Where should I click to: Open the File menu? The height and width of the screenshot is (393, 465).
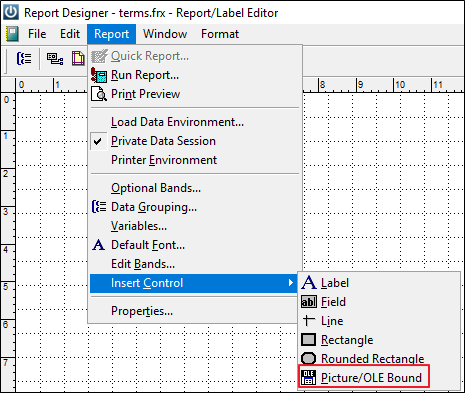(x=37, y=34)
